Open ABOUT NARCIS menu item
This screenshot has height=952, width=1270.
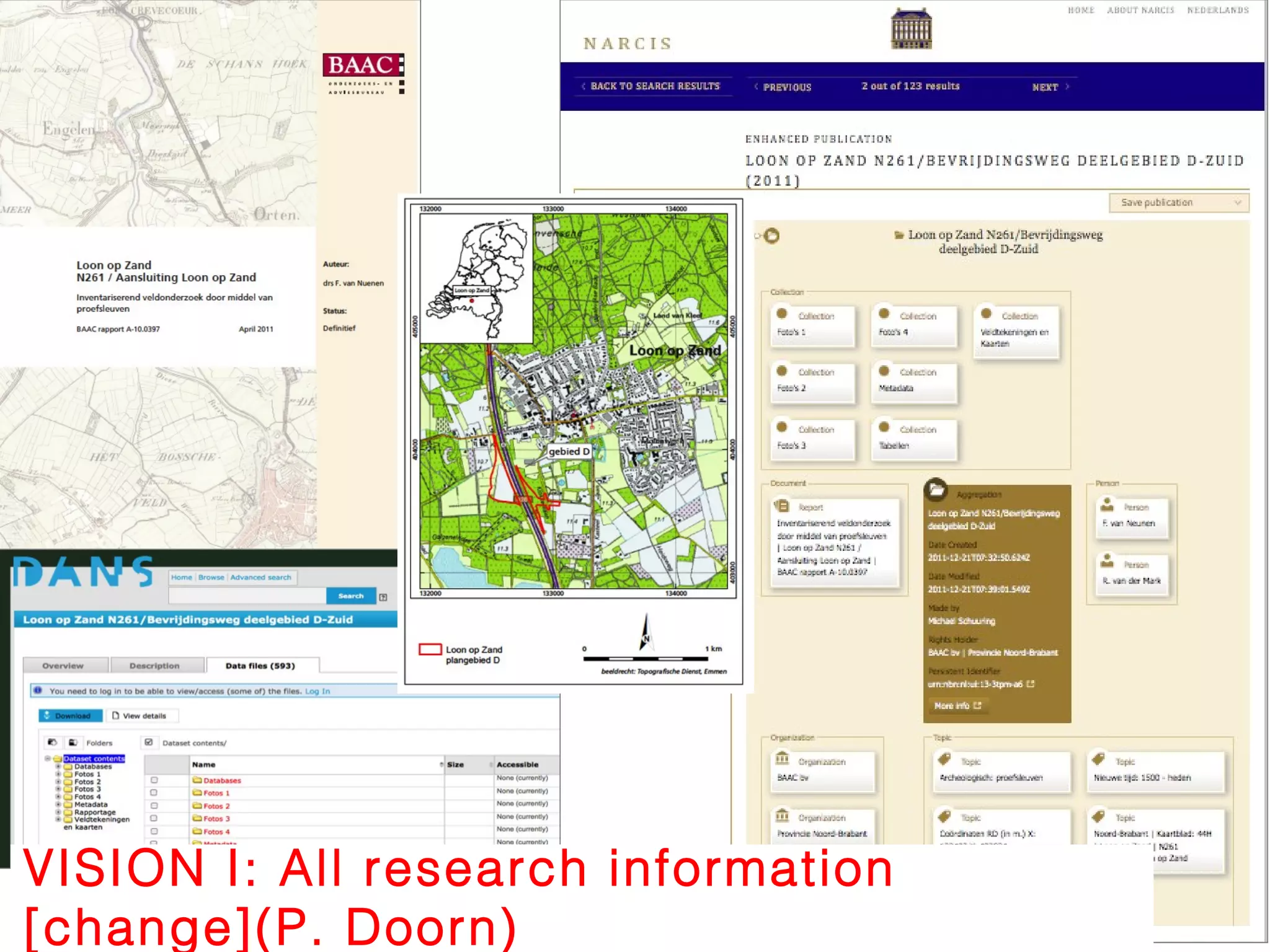pos(1140,10)
